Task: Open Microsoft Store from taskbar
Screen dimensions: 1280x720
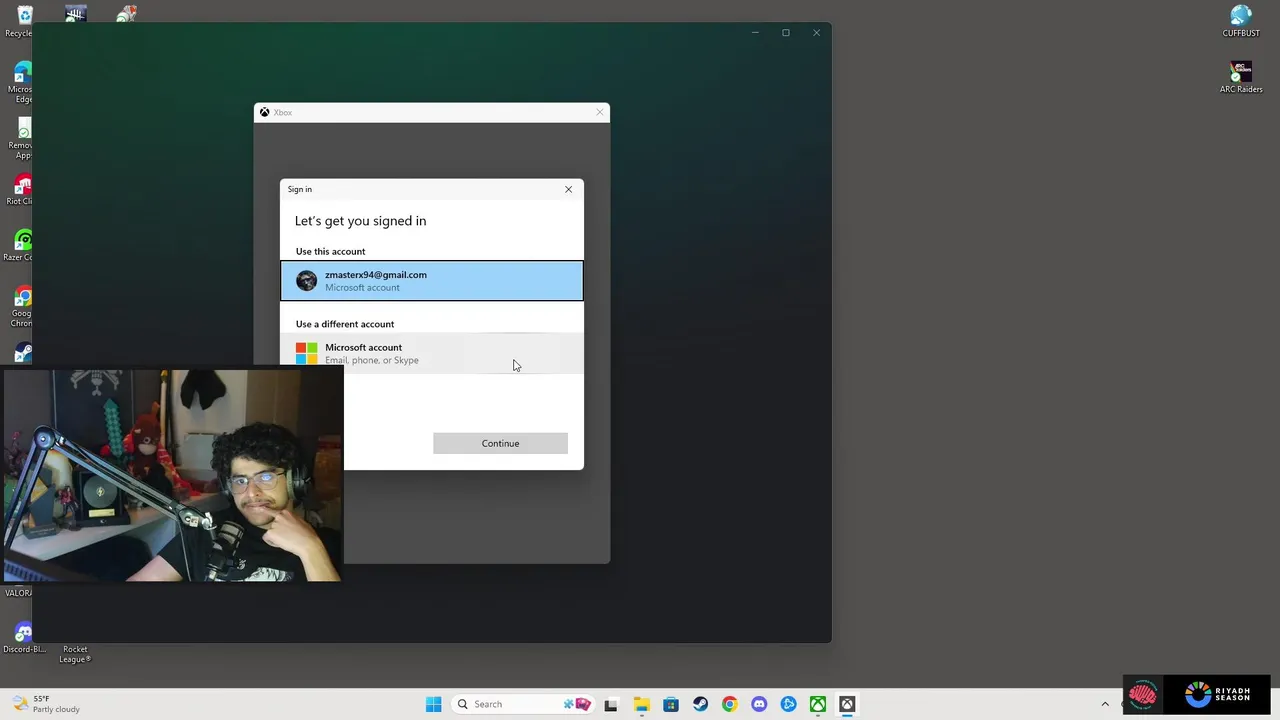Action: coord(671,704)
